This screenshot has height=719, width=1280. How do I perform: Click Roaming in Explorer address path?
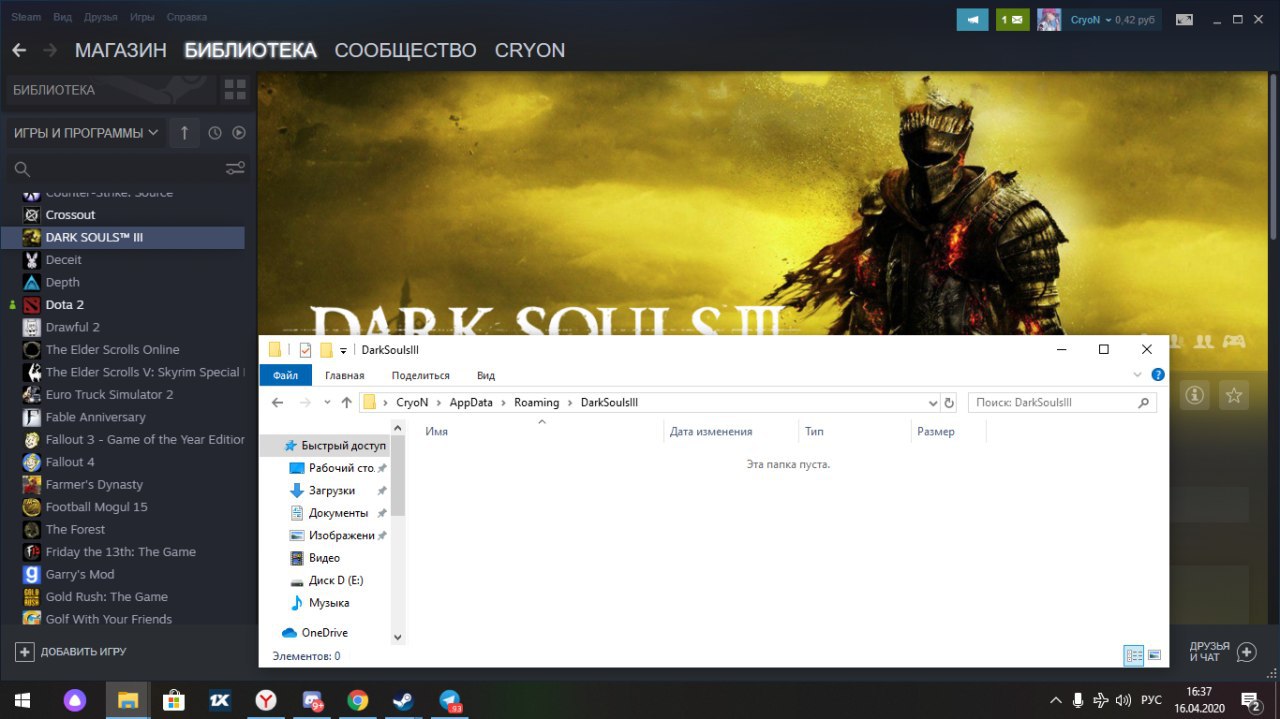tap(537, 402)
